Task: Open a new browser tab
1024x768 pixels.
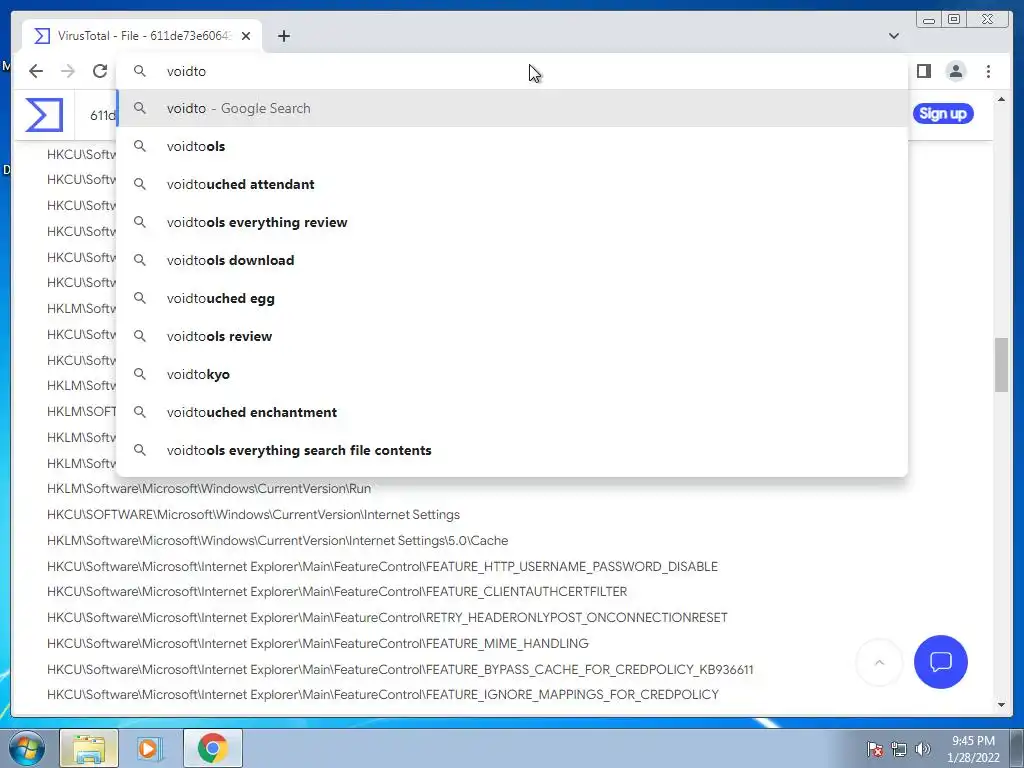Action: [x=283, y=36]
